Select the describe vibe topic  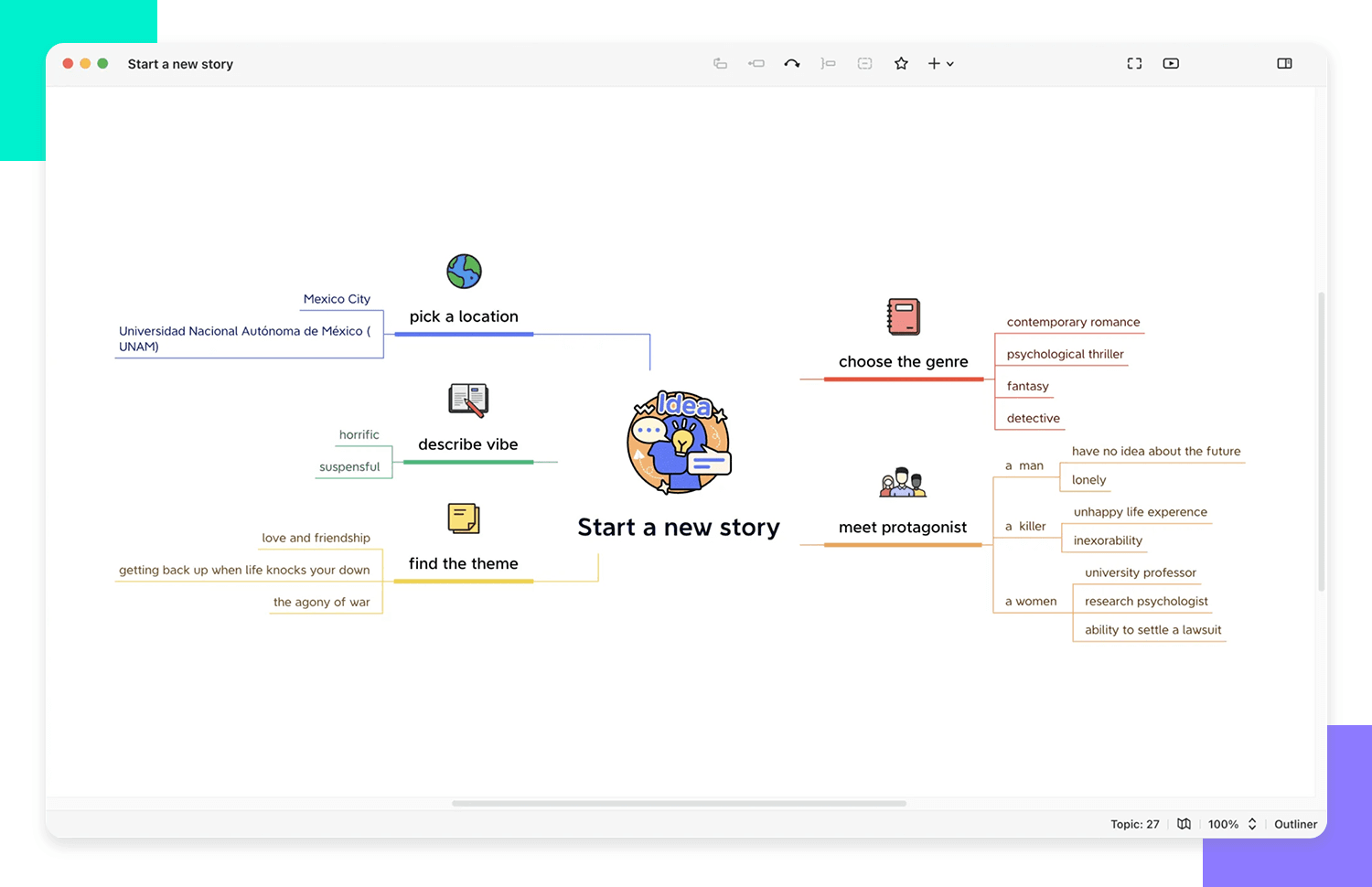468,444
